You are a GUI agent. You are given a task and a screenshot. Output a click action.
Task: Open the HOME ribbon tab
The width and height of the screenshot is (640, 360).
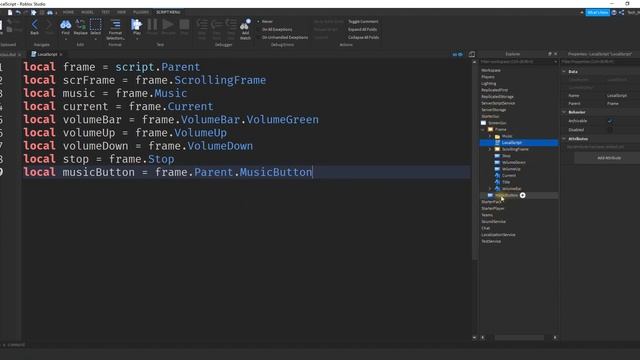68,12
